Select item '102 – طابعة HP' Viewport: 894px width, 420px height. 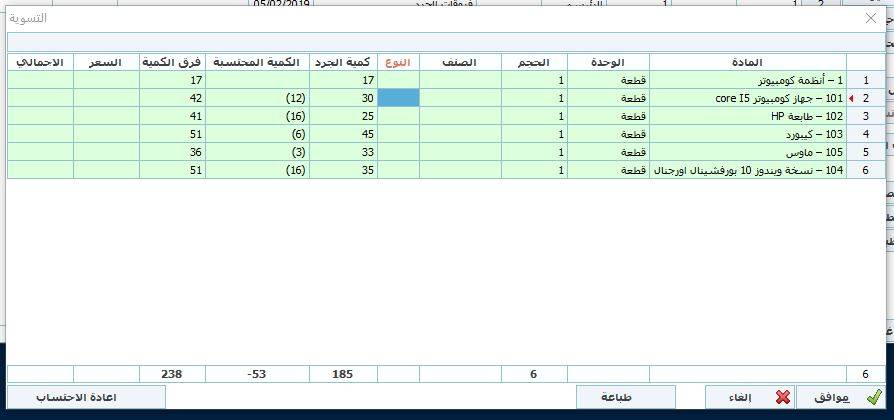(748, 116)
